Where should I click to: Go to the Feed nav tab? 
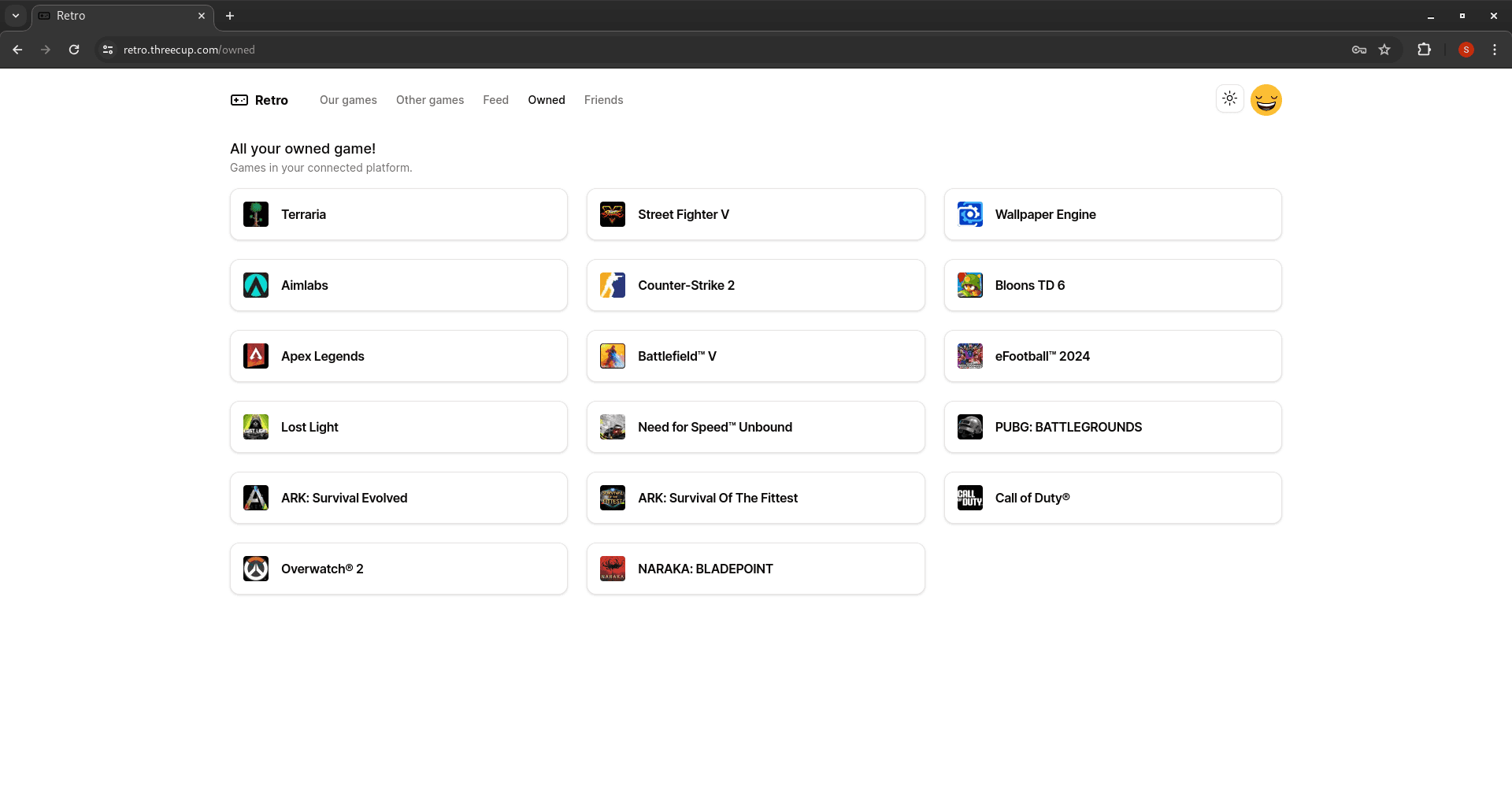(x=496, y=100)
